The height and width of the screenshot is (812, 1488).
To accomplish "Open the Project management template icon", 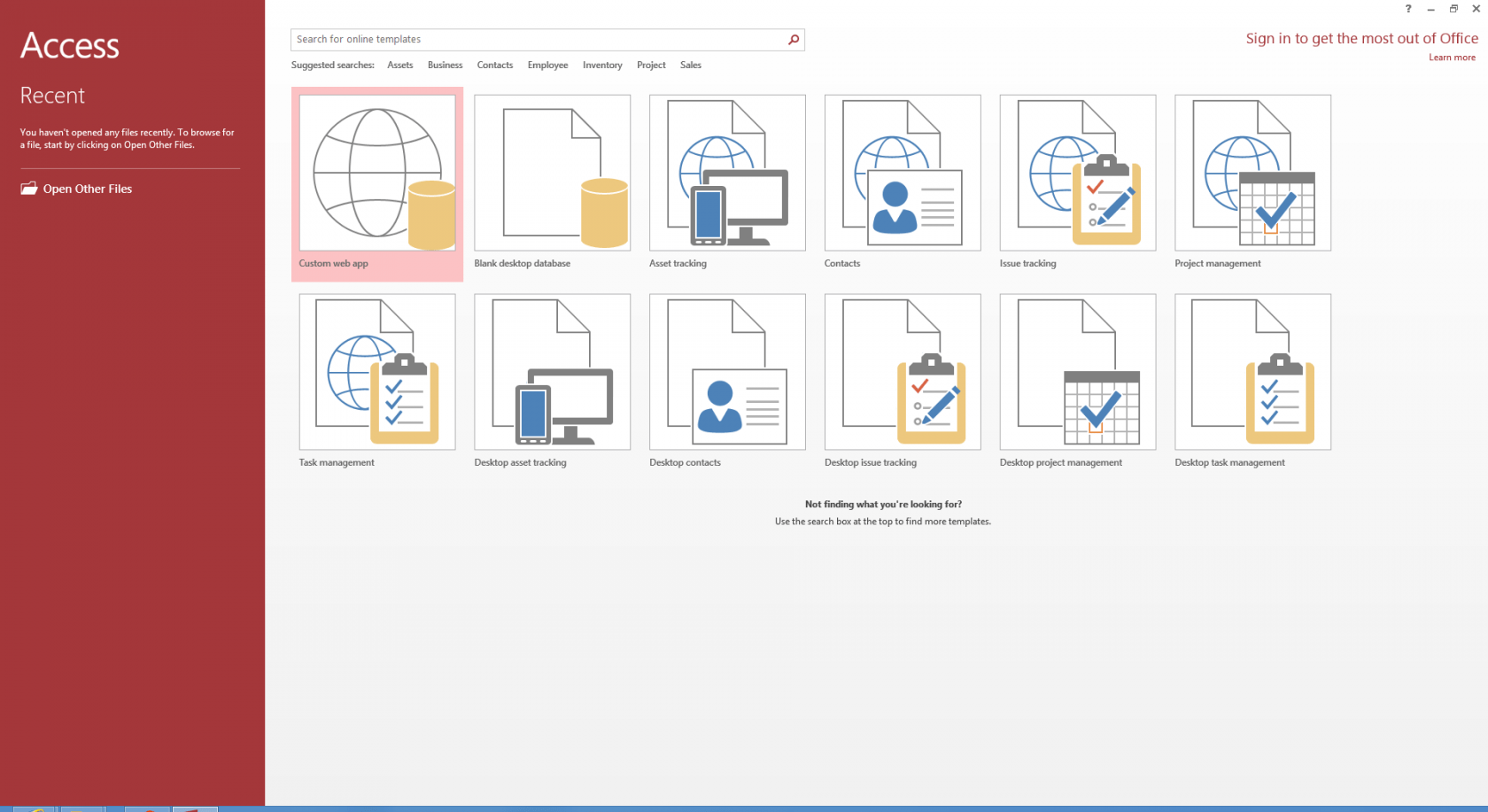I will click(x=1252, y=173).
